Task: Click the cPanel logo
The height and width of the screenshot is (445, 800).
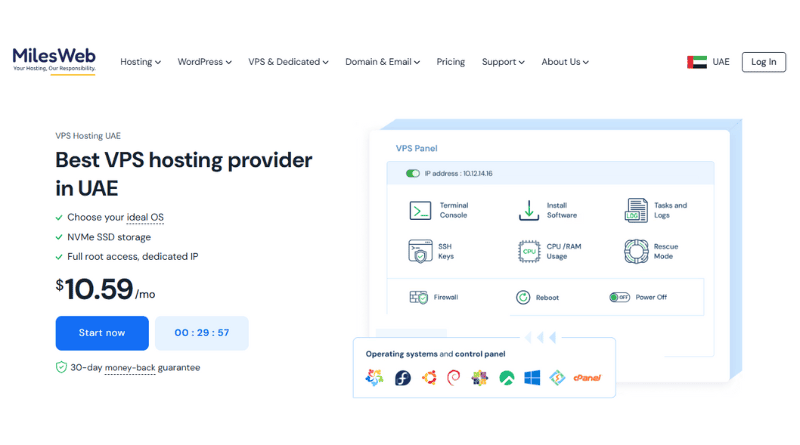Action: pos(587,378)
